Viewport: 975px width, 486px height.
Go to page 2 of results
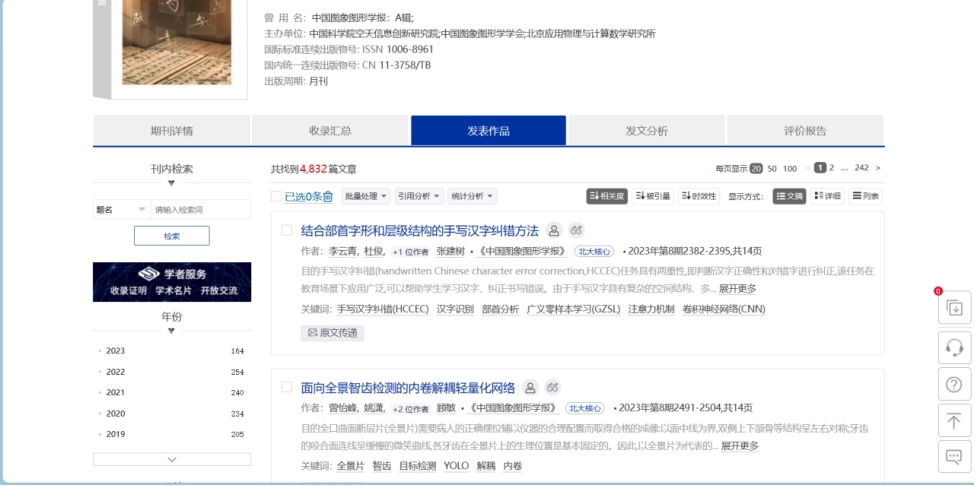tap(831, 168)
